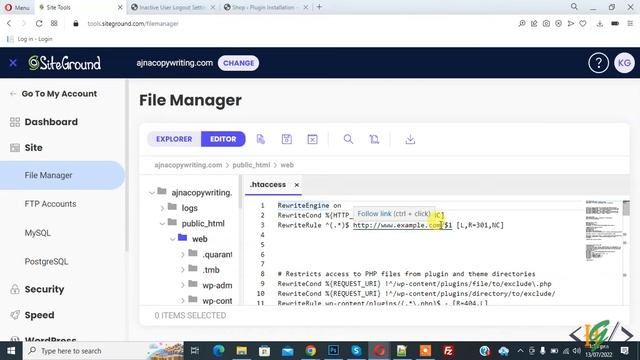Screen dimensions: 640x360
Task: Collapse the web folder
Action: coord(173,239)
